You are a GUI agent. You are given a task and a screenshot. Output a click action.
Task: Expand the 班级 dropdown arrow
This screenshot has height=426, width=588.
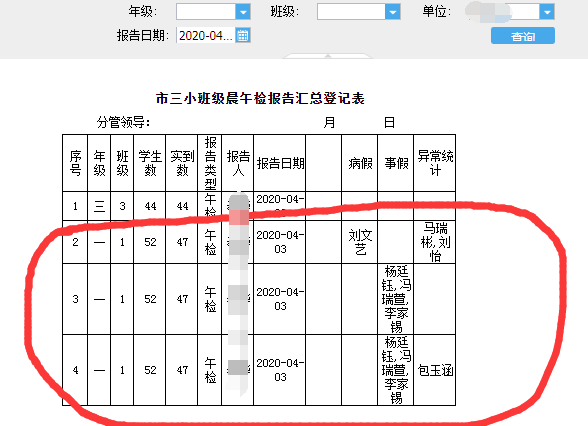393,12
